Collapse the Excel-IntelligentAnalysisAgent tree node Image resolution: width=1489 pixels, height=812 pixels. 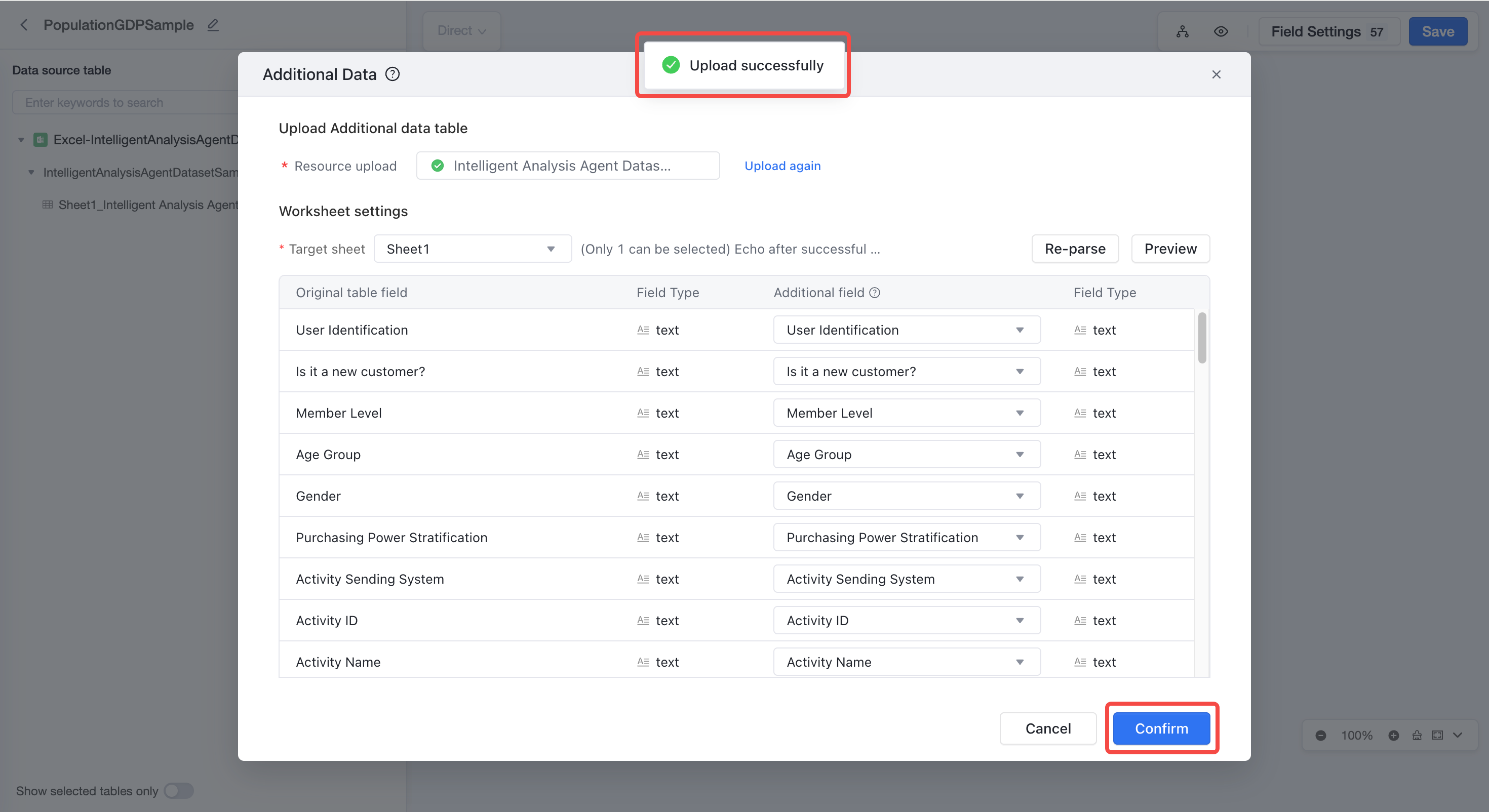tap(21, 140)
